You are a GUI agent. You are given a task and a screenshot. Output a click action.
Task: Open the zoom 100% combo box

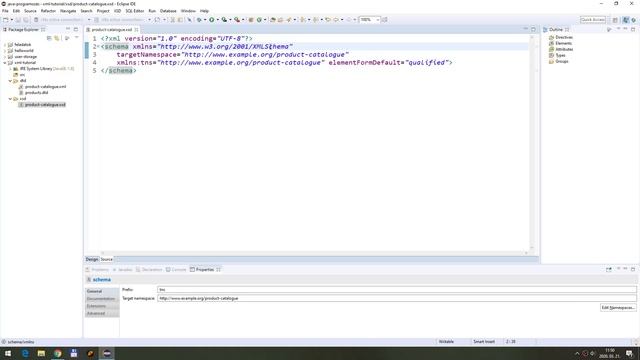[369, 20]
